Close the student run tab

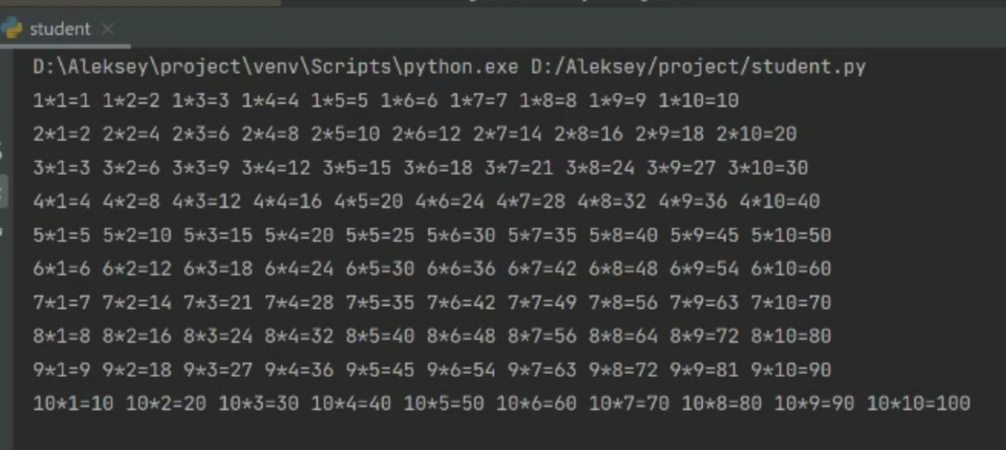[x=108, y=29]
